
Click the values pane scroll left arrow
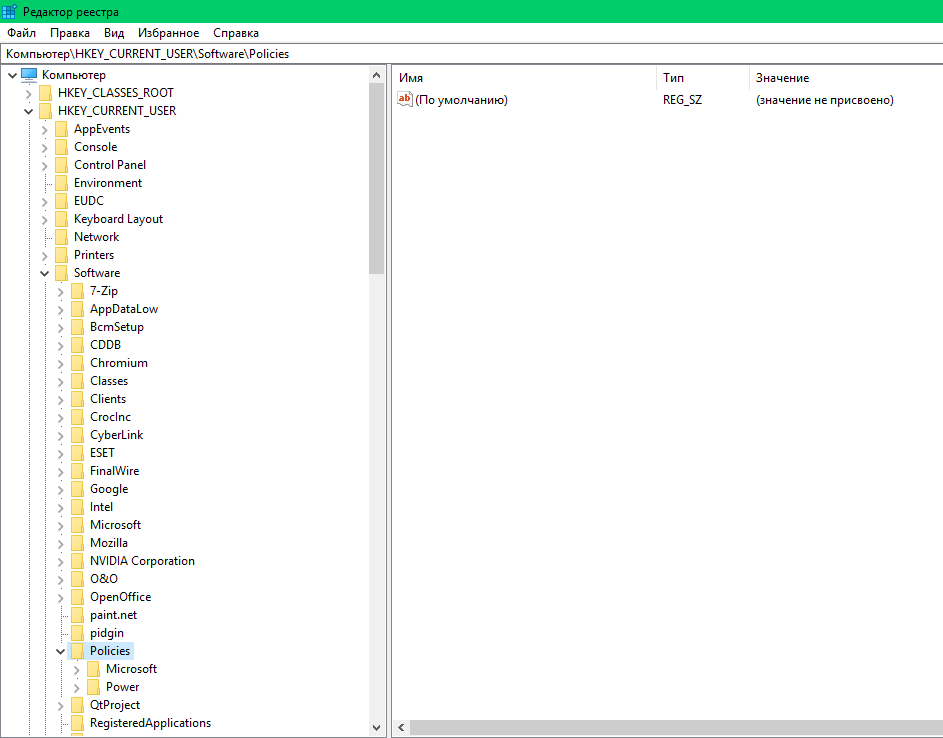tap(401, 728)
